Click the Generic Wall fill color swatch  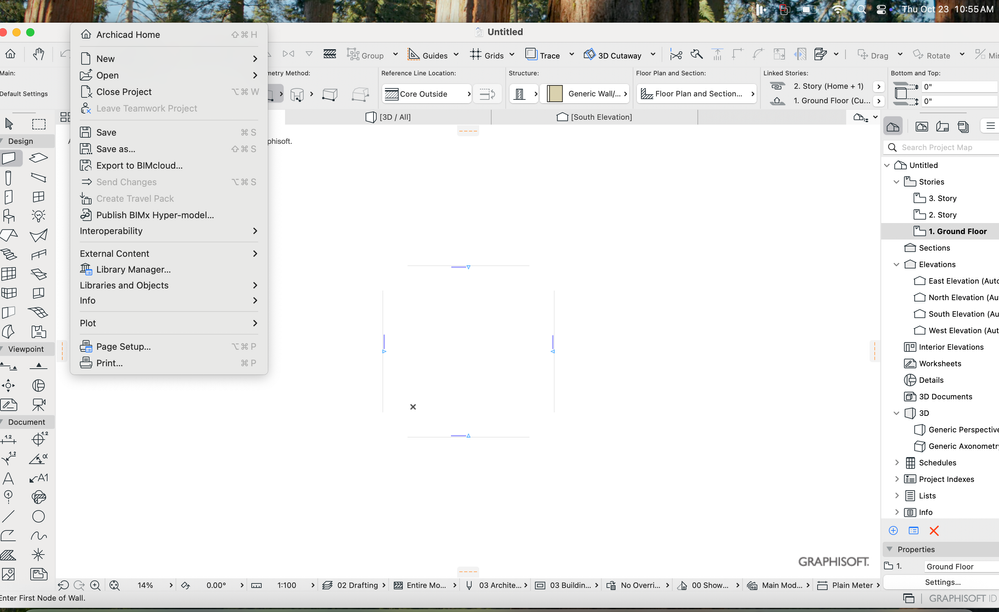(555, 94)
